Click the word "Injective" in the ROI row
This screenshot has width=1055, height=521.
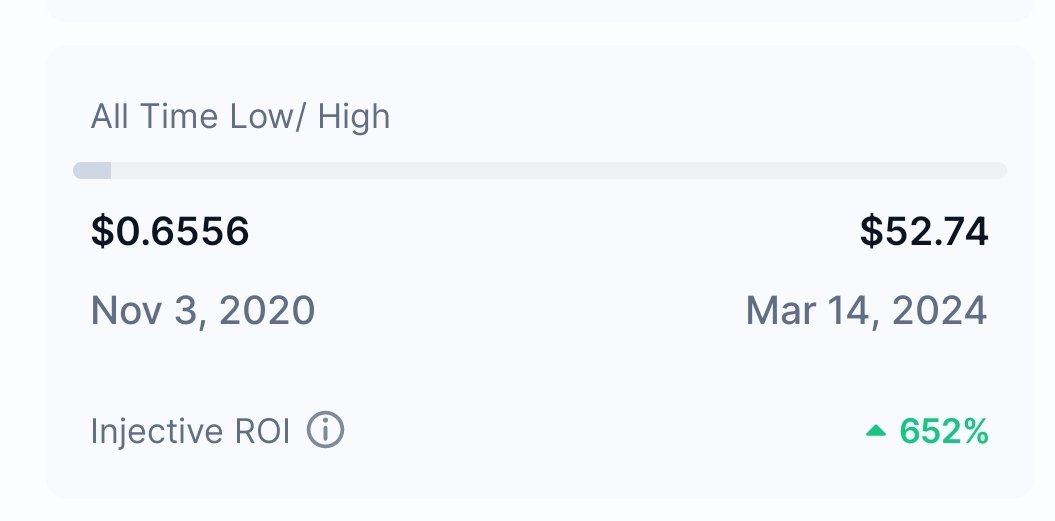[x=157, y=432]
